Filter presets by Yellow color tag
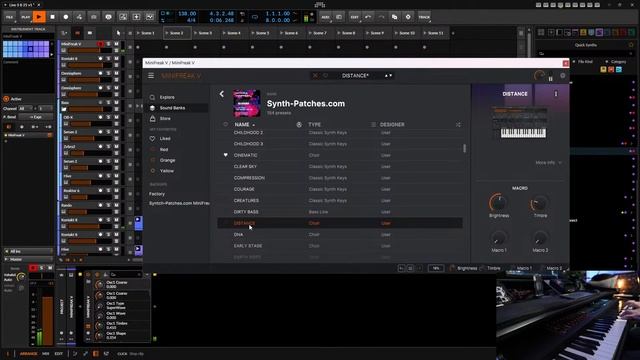The image size is (640, 360). (167, 171)
